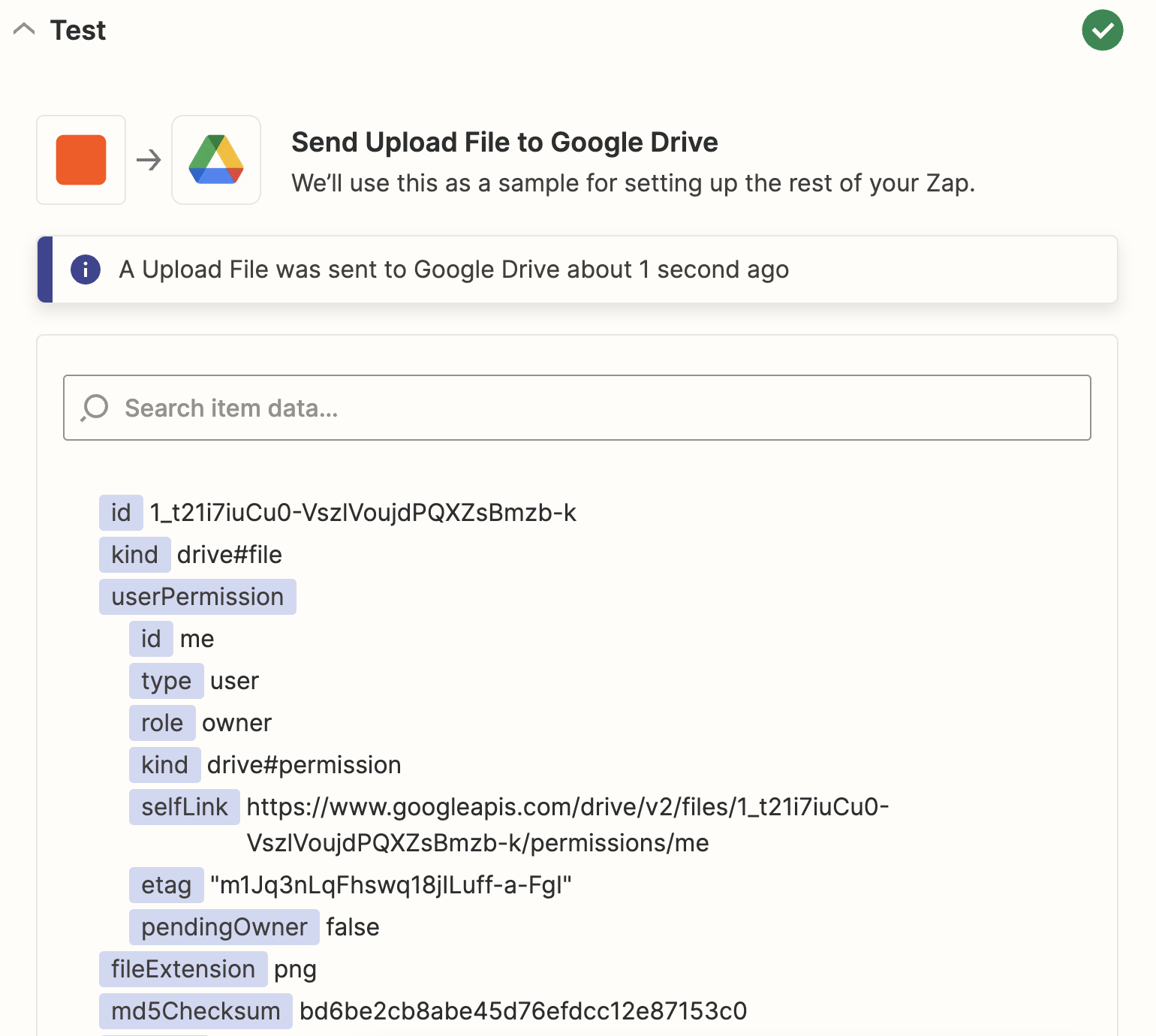
Task: Select the fileExtension field label
Action: [183, 969]
